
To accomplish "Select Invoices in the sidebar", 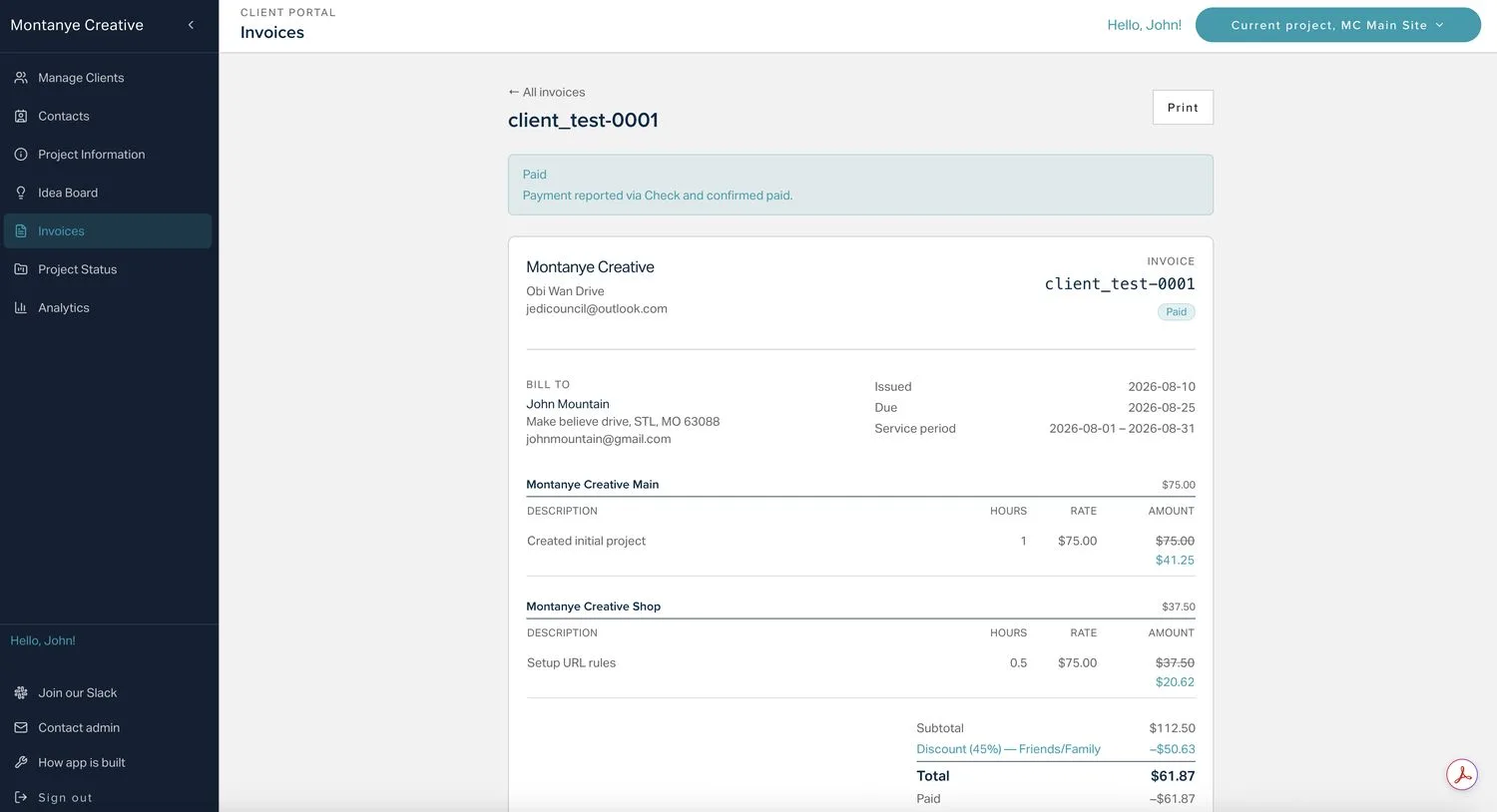I will 108,231.
